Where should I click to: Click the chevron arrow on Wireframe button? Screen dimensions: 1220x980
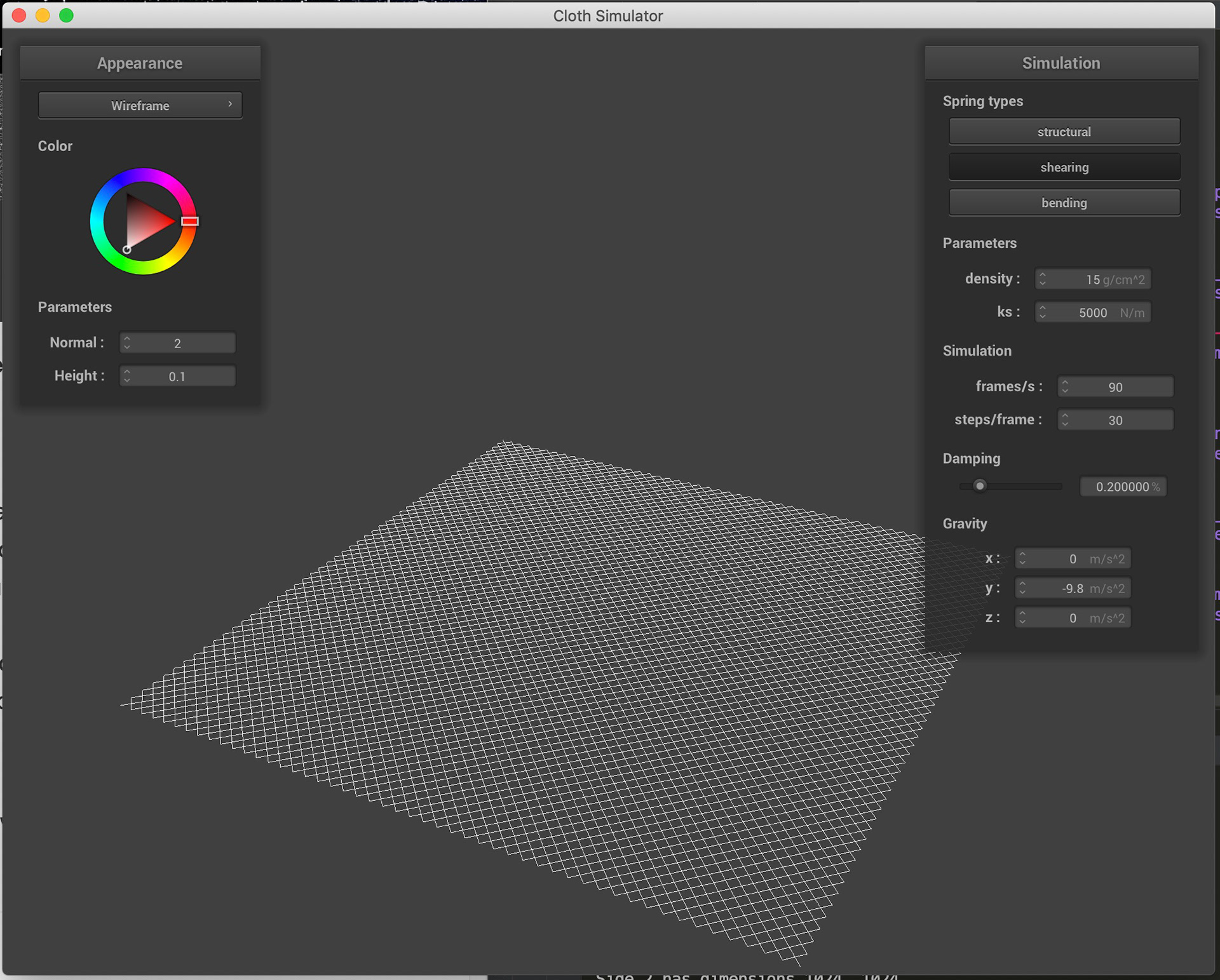(x=230, y=104)
